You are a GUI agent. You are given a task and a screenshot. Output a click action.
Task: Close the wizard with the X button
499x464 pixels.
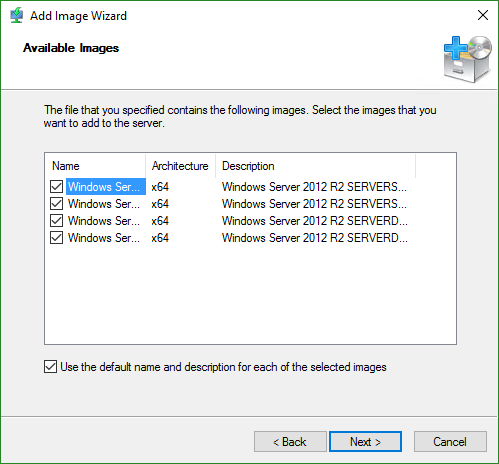[x=483, y=15]
